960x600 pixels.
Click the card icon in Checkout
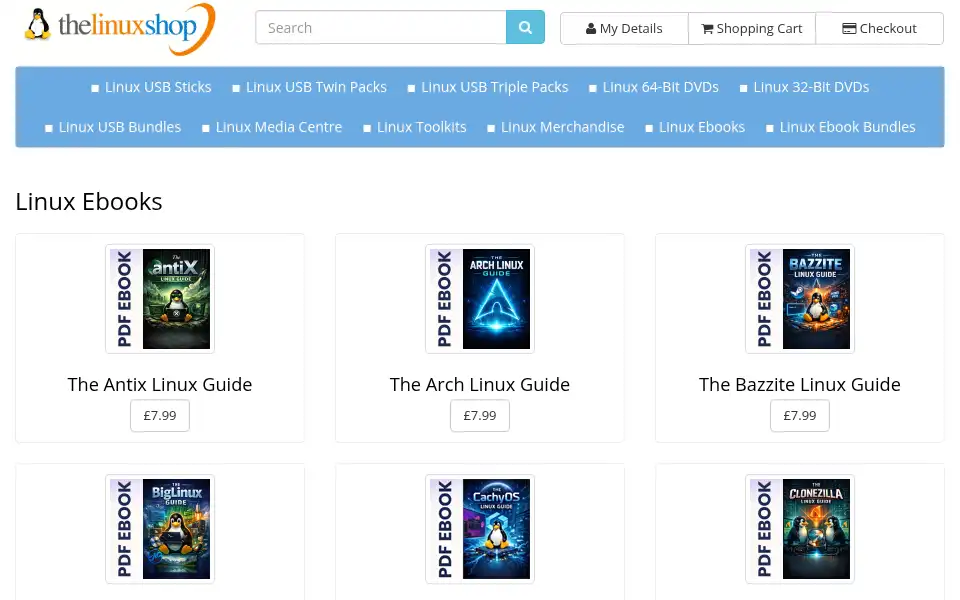click(x=849, y=29)
